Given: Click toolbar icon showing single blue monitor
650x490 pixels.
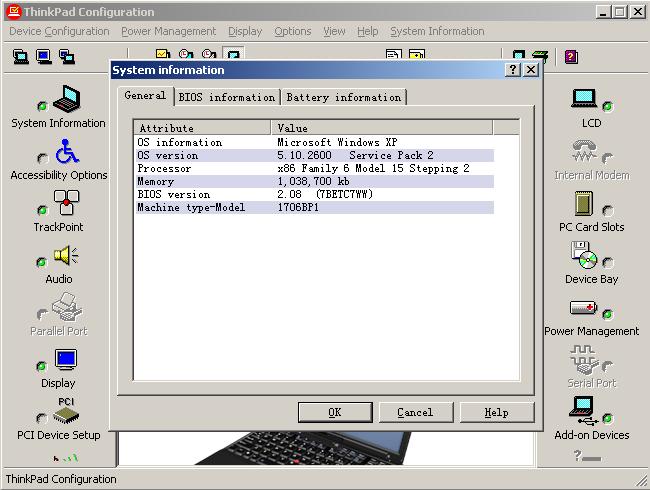Looking at the screenshot, I should (x=44, y=56).
